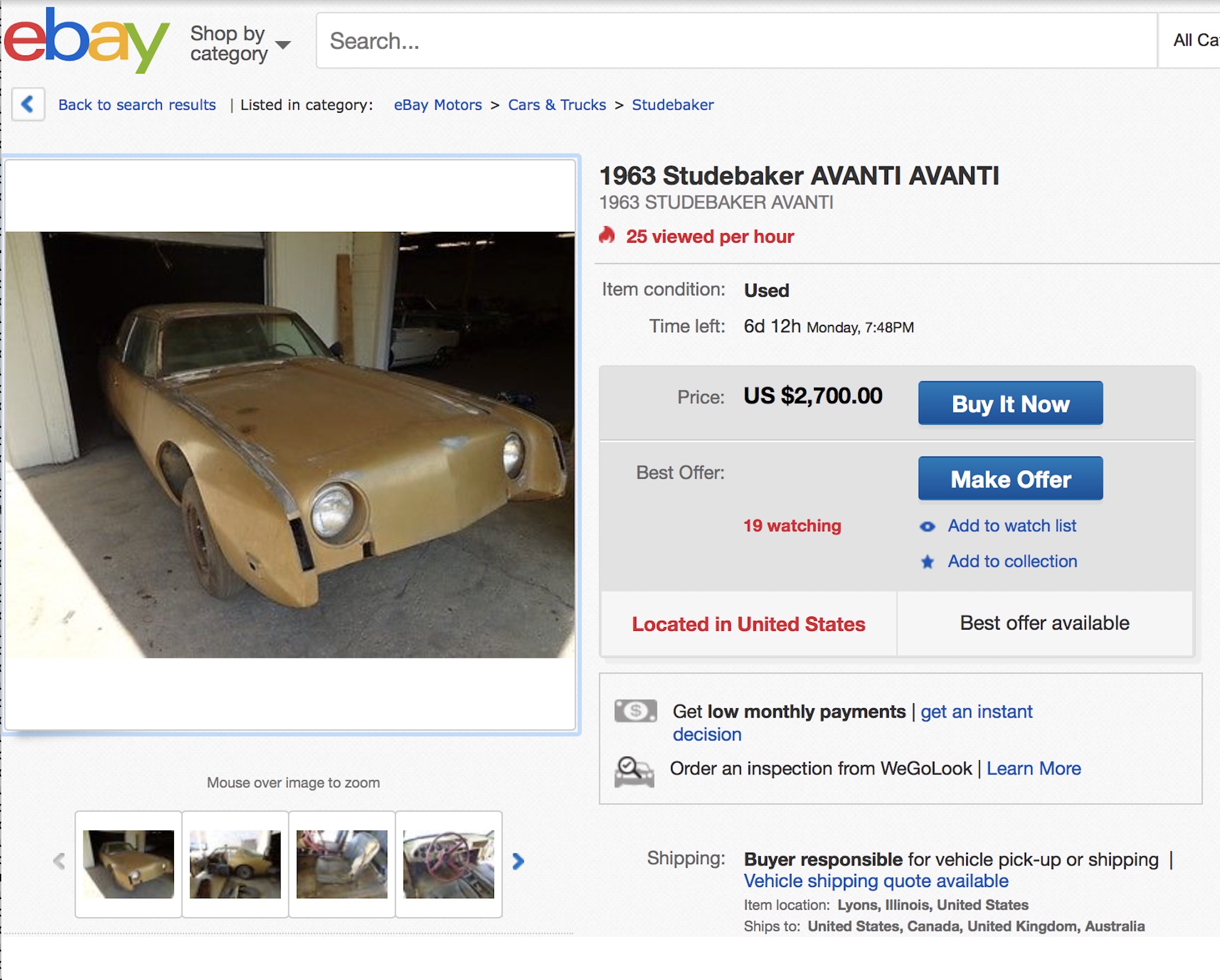Open the Studebaker breadcrumb category
The image size is (1220, 980).
[672, 105]
